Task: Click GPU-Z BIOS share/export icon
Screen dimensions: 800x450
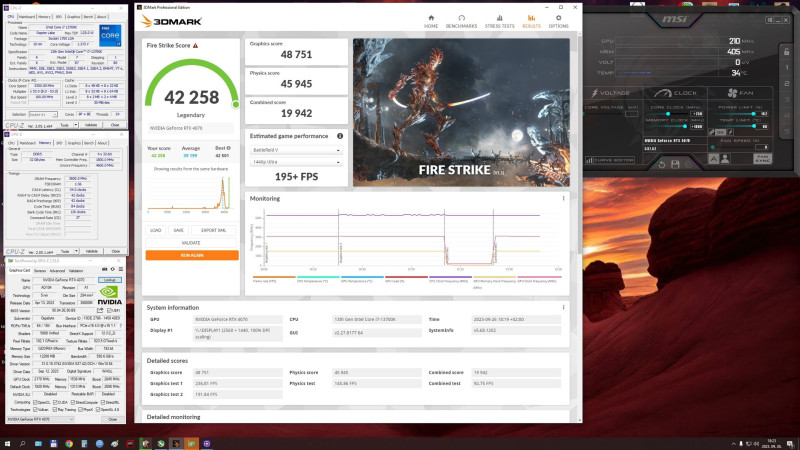Action: pos(100,310)
